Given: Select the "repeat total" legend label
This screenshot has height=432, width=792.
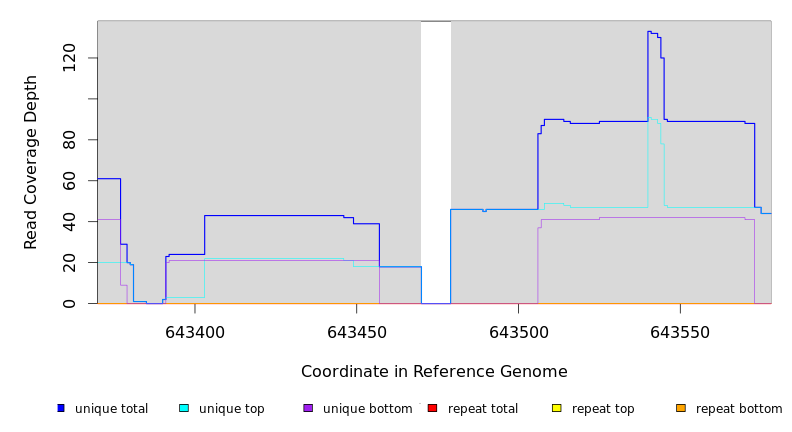Looking at the screenshot, I should (x=483, y=409).
